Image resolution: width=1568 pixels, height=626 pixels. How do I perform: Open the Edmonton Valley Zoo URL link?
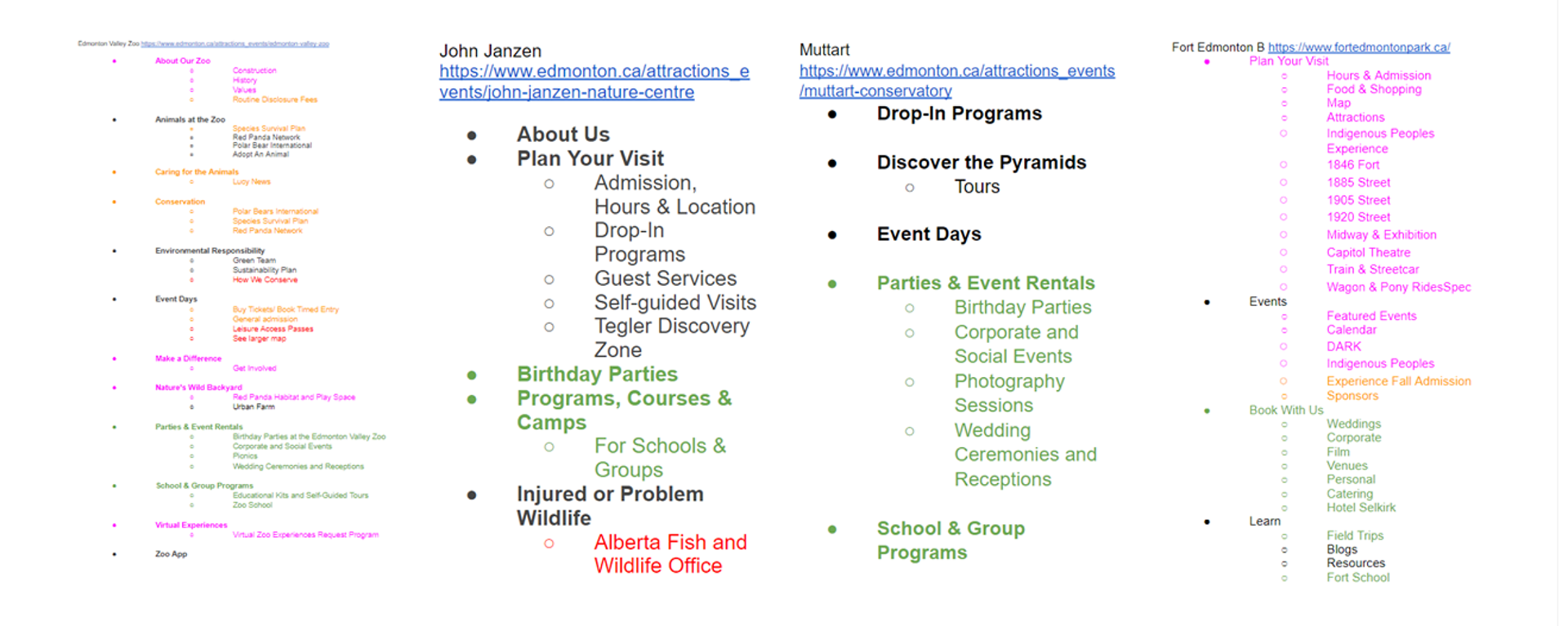[x=235, y=44]
